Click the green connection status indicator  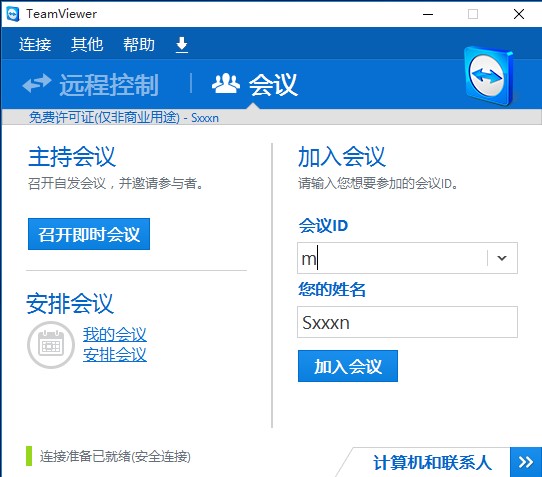pos(29,456)
